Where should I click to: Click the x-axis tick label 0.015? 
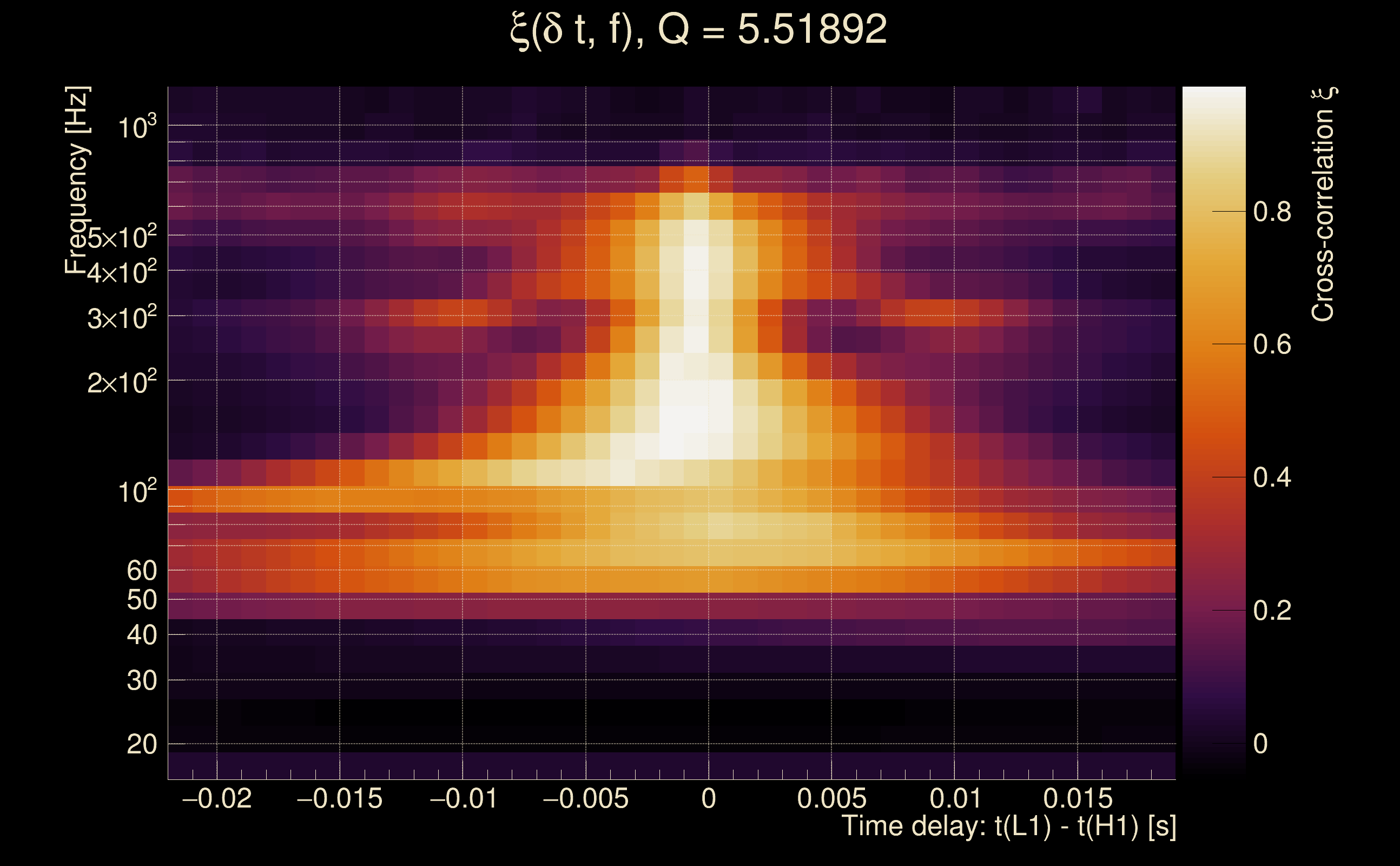pyautogui.click(x=1078, y=799)
